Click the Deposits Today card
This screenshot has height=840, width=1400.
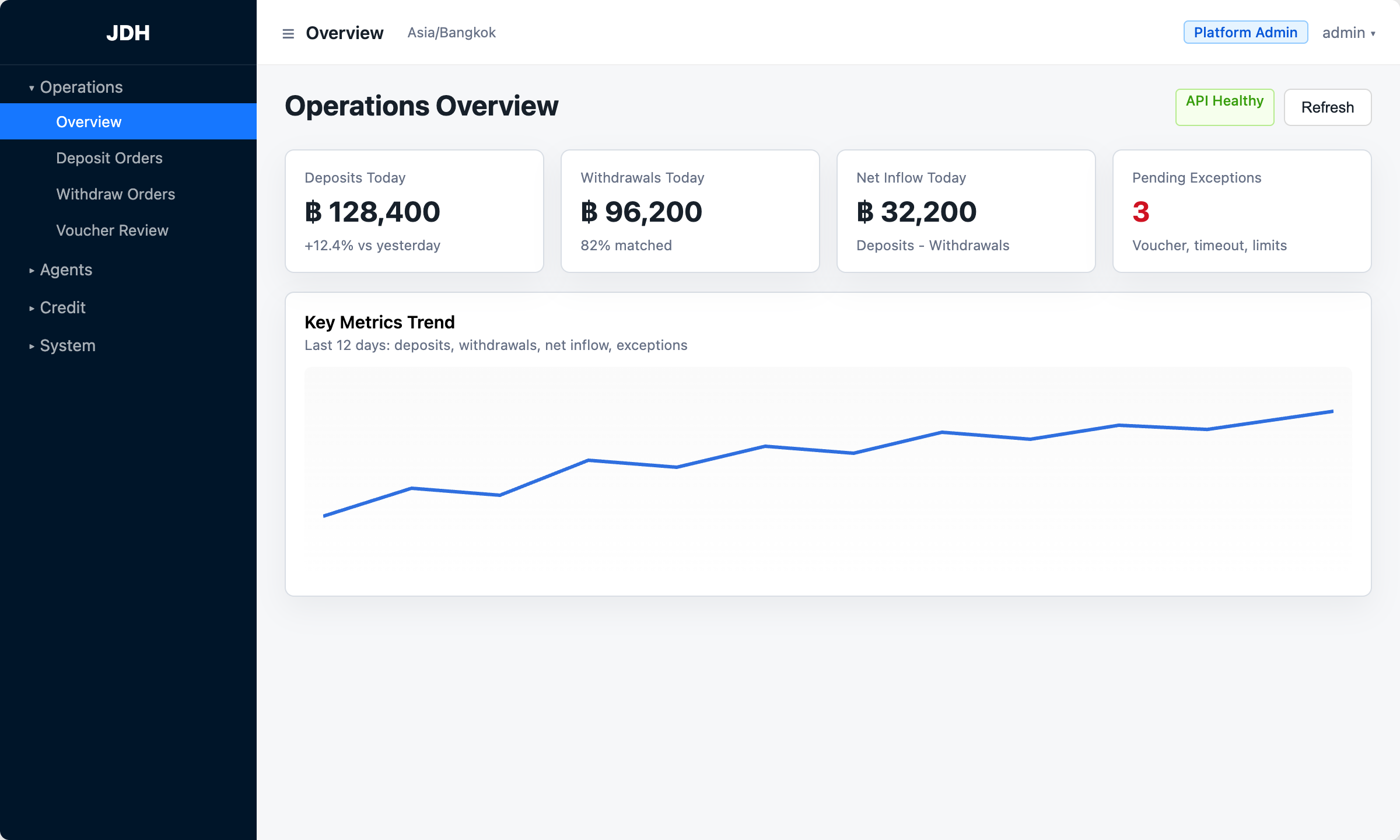[x=414, y=211]
